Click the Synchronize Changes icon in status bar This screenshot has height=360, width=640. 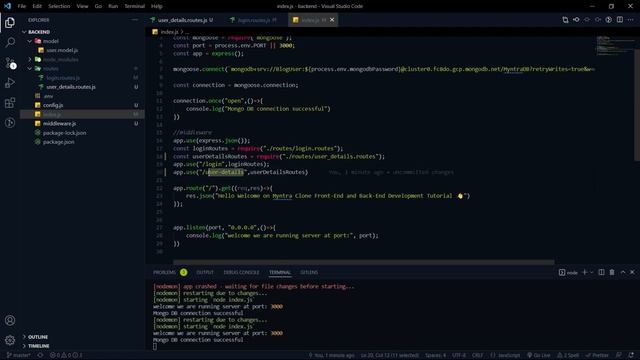40,355
